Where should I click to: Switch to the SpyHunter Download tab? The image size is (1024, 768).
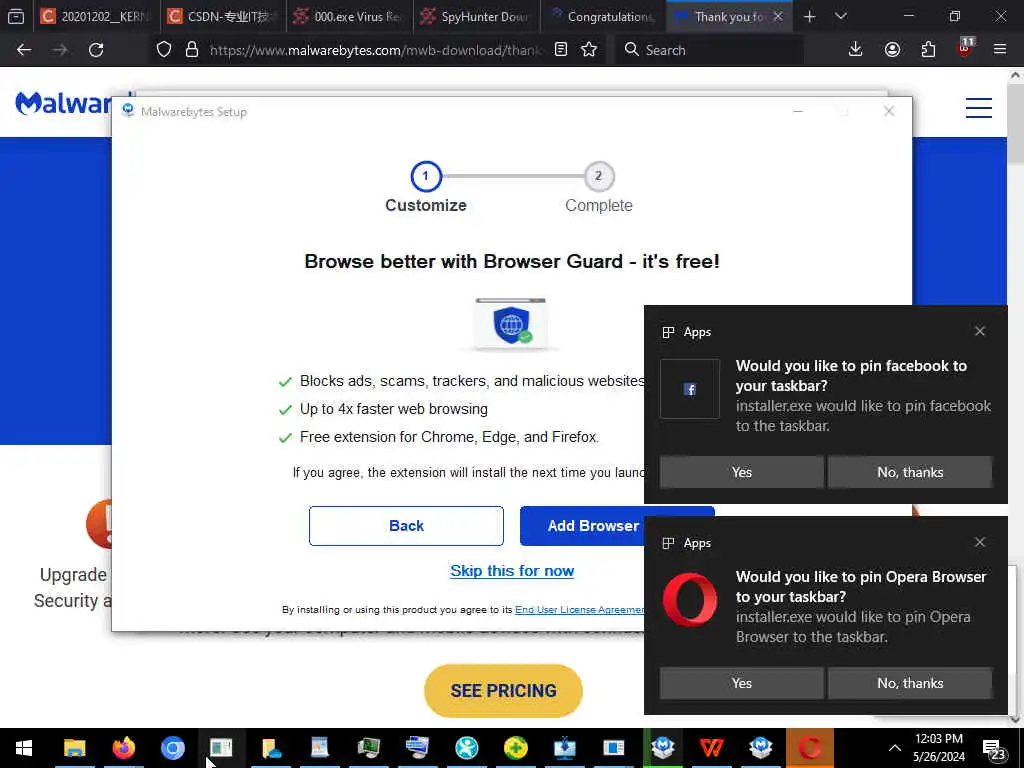click(477, 16)
